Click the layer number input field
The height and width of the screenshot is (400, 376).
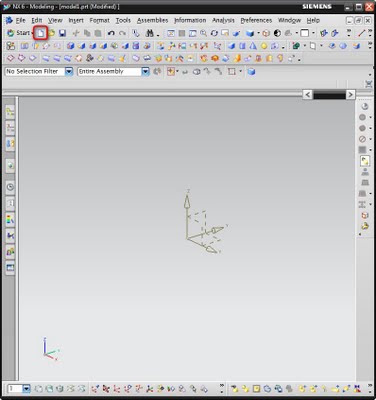(15, 389)
